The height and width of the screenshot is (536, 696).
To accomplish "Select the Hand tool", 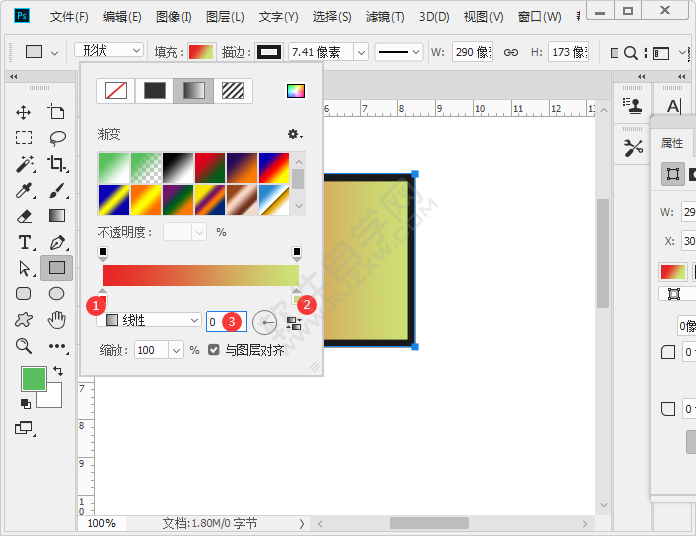I will [x=57, y=319].
